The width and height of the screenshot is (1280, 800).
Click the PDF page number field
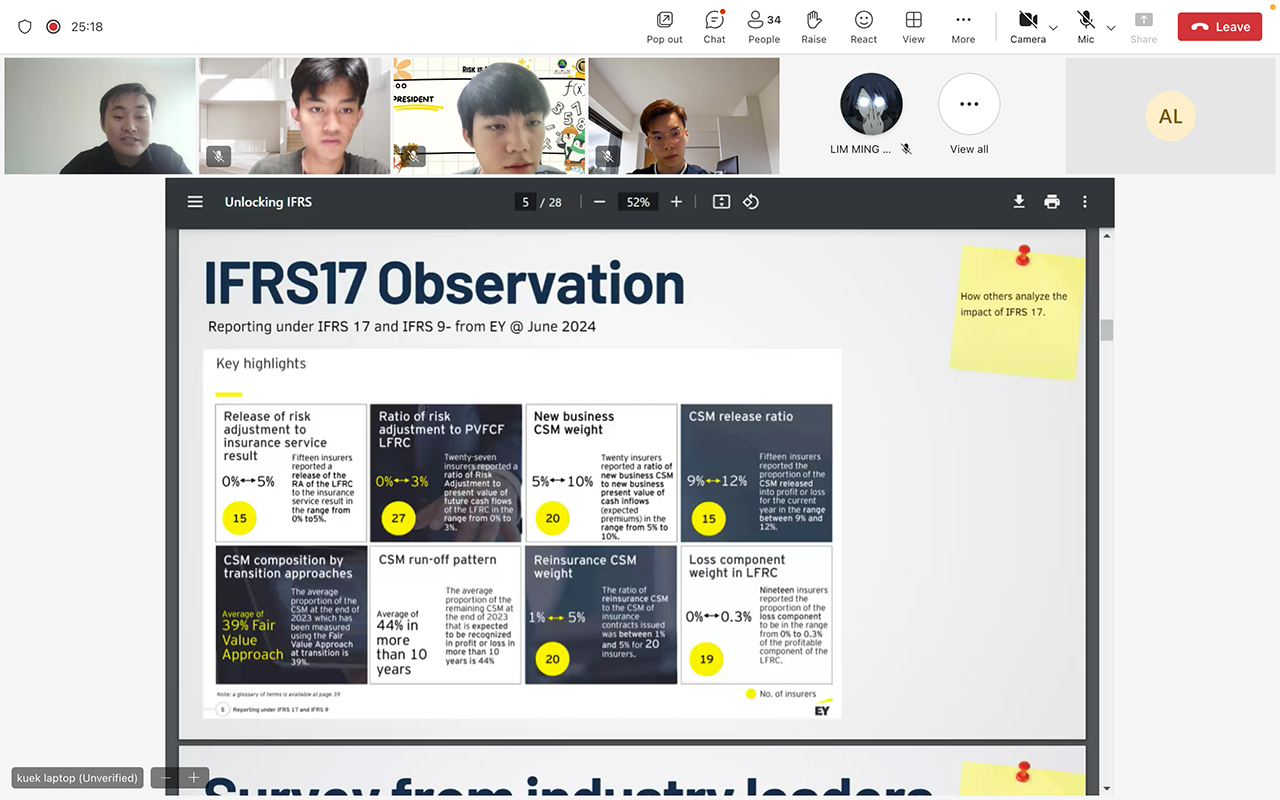526,202
